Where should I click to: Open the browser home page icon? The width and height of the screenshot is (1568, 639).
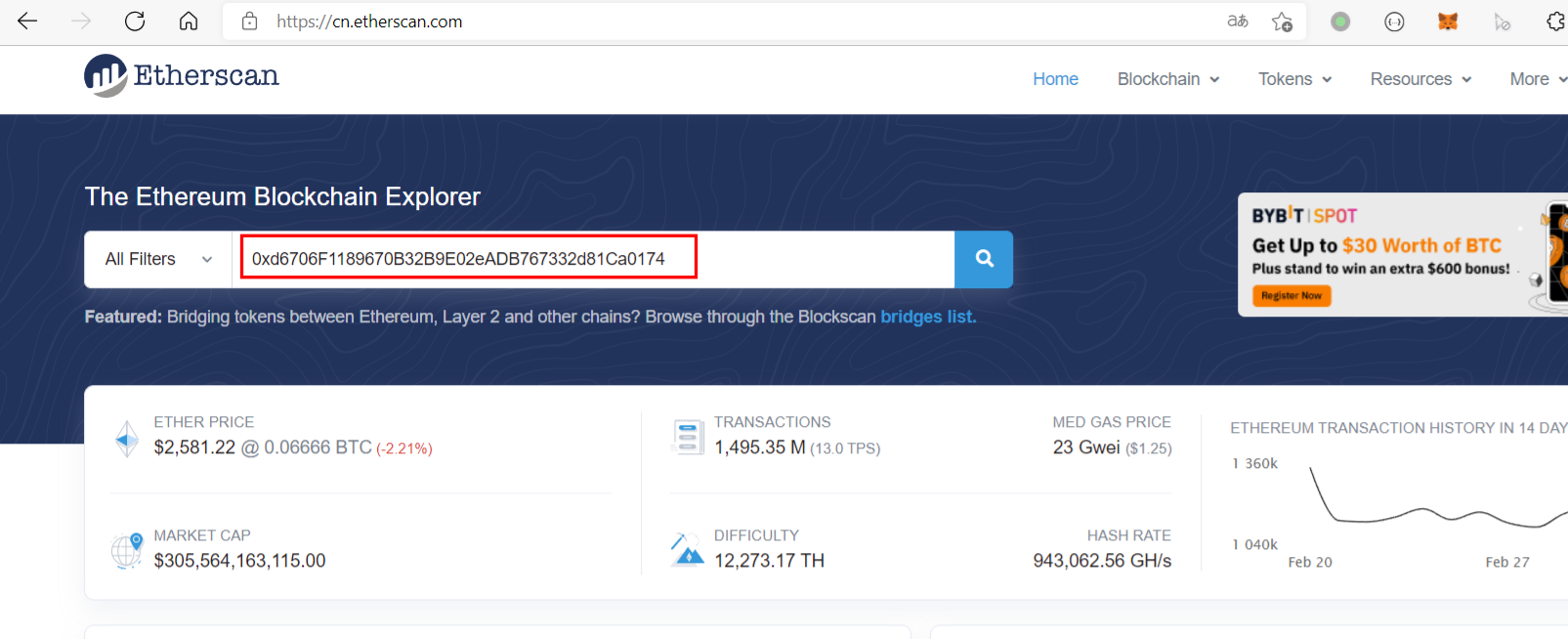point(189,21)
